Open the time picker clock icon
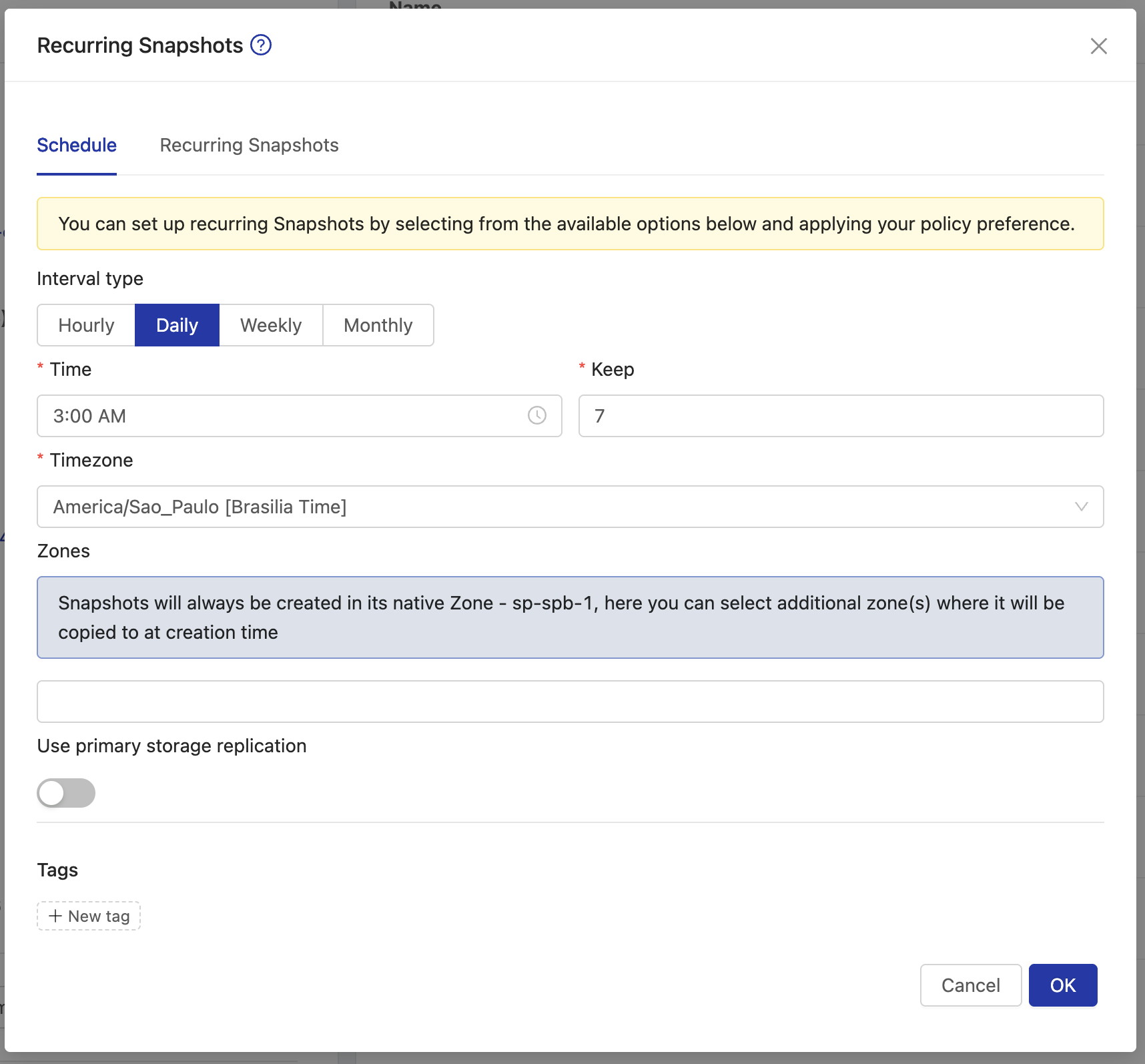Viewport: 1145px width, 1064px height. pyautogui.click(x=536, y=415)
